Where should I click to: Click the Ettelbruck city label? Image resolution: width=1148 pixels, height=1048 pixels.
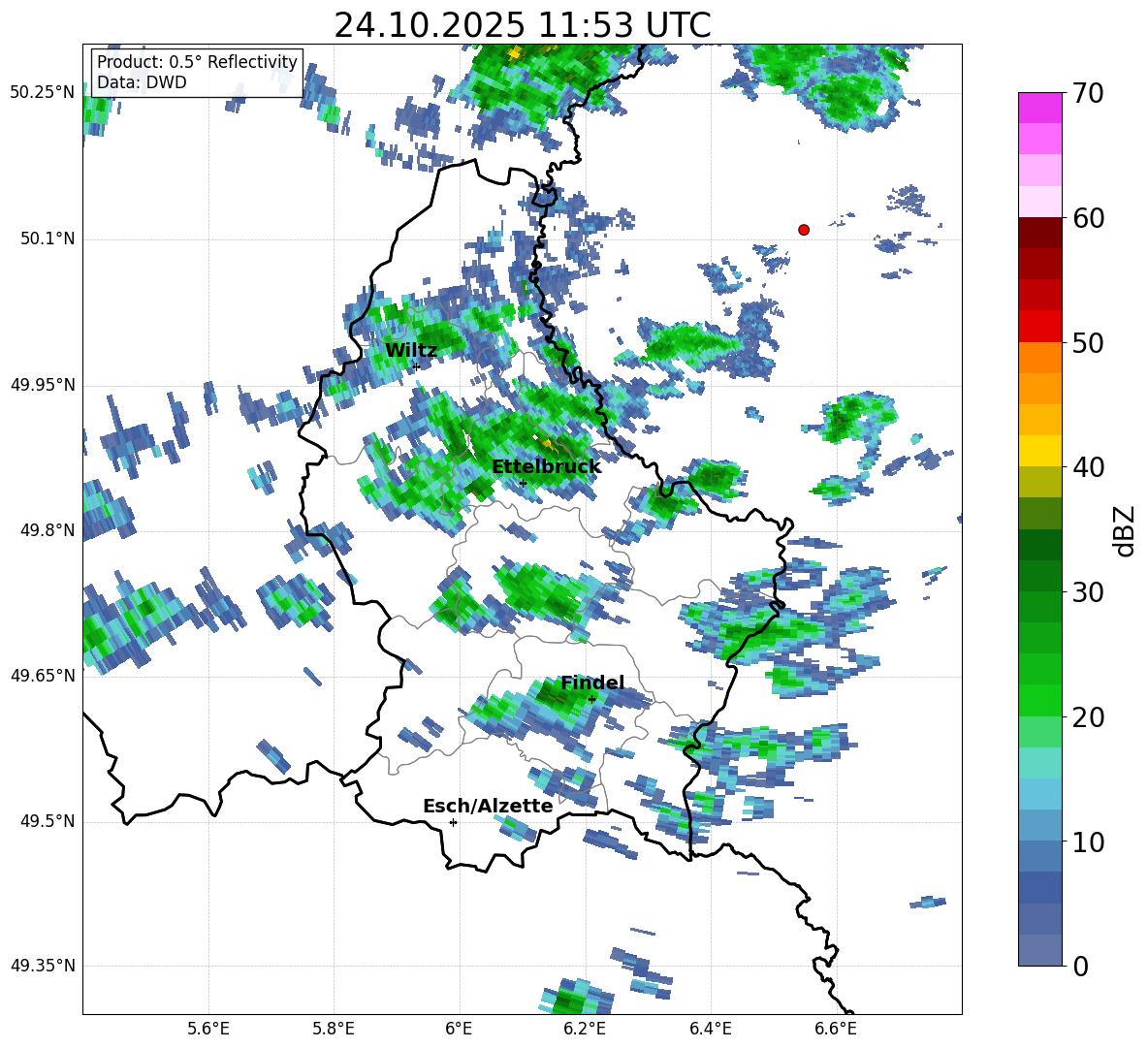(x=546, y=467)
